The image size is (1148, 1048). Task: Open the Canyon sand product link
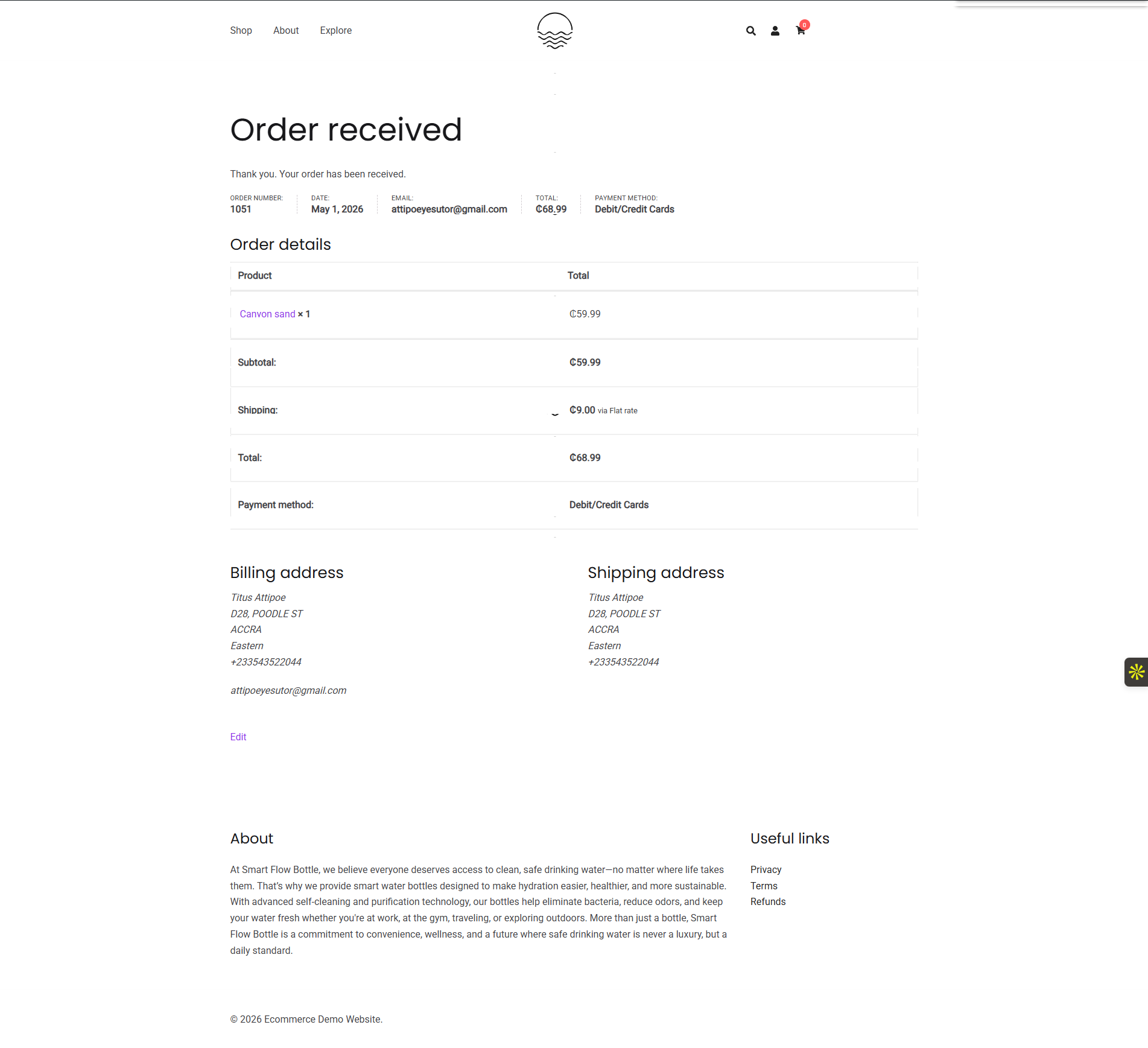pos(267,314)
